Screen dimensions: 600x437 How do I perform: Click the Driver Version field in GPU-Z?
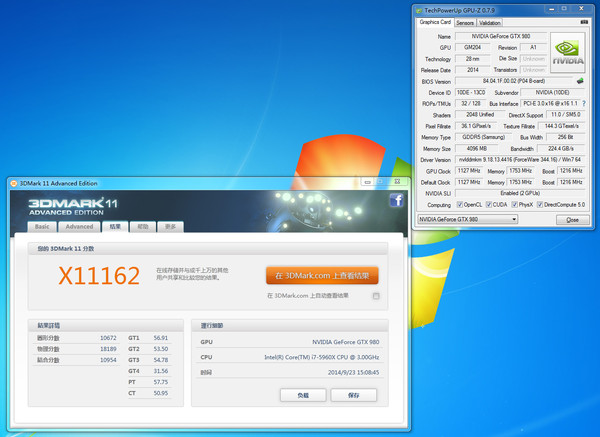click(x=520, y=160)
